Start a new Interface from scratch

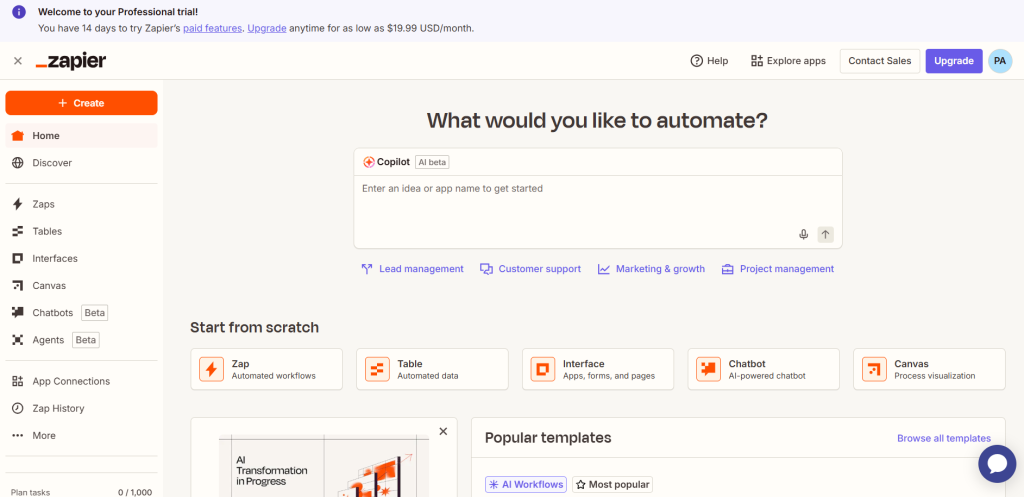598,369
